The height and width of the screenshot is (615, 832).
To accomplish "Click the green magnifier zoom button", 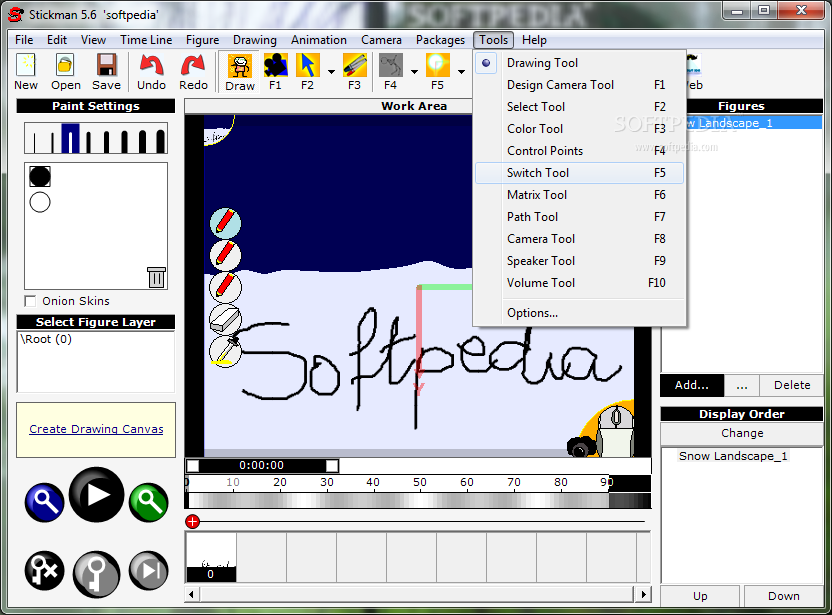I will click(149, 502).
